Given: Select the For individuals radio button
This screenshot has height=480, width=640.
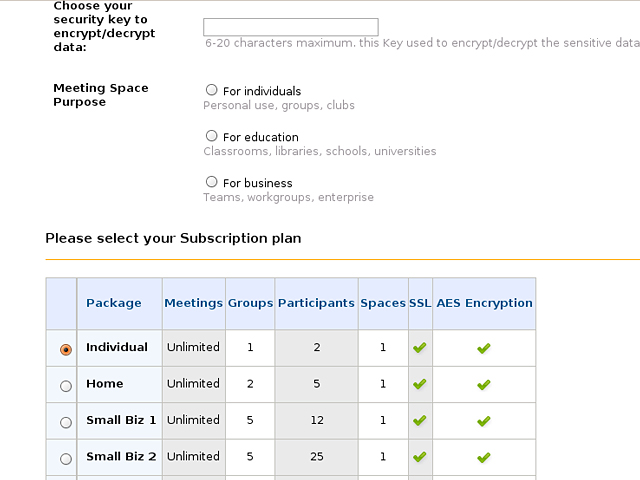Looking at the screenshot, I should tap(211, 90).
